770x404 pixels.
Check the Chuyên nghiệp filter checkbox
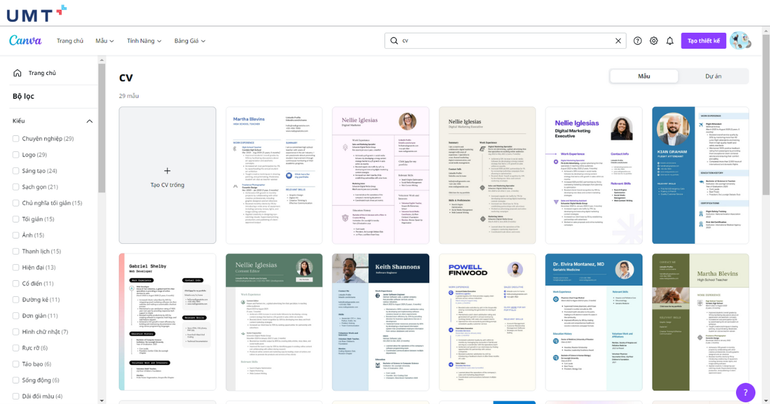click(16, 139)
